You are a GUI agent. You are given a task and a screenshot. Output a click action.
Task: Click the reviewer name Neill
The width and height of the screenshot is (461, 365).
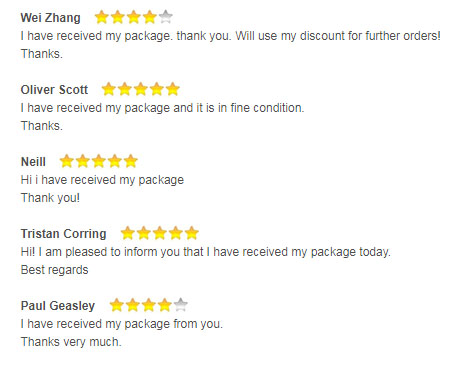pyautogui.click(x=33, y=162)
